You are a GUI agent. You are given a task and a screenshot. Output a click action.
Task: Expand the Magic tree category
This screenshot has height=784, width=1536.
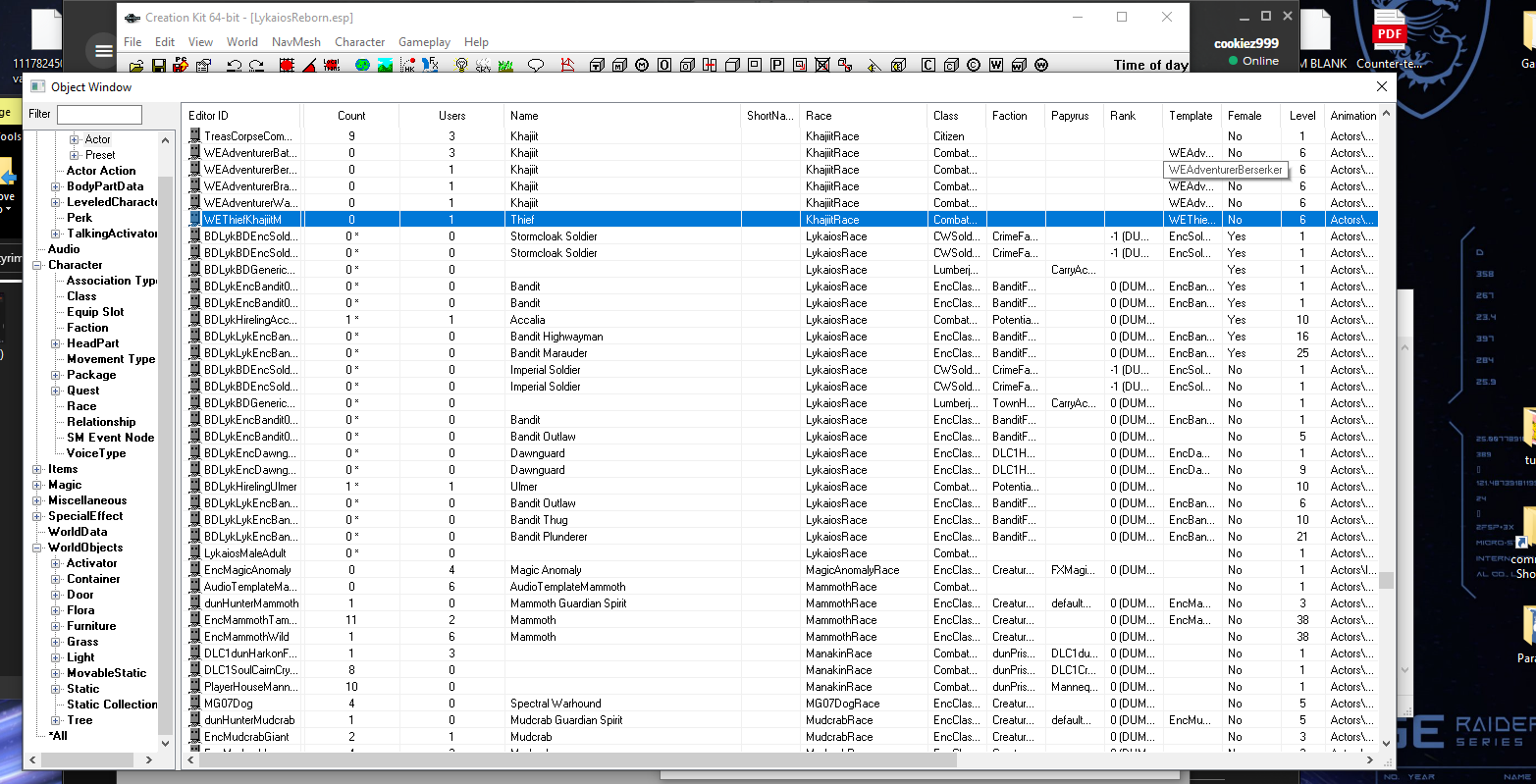37,485
